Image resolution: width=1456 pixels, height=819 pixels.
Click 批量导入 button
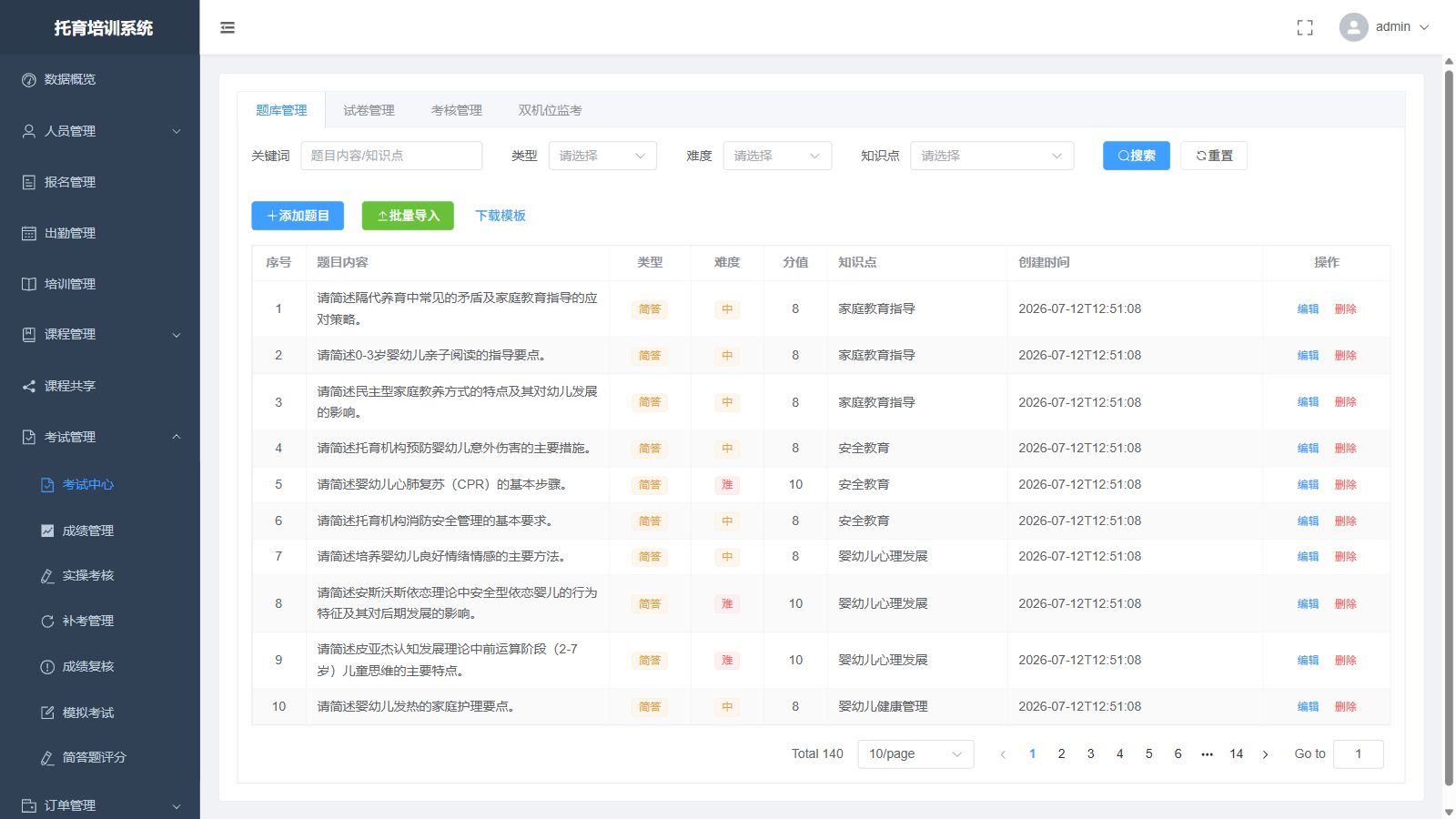408,216
